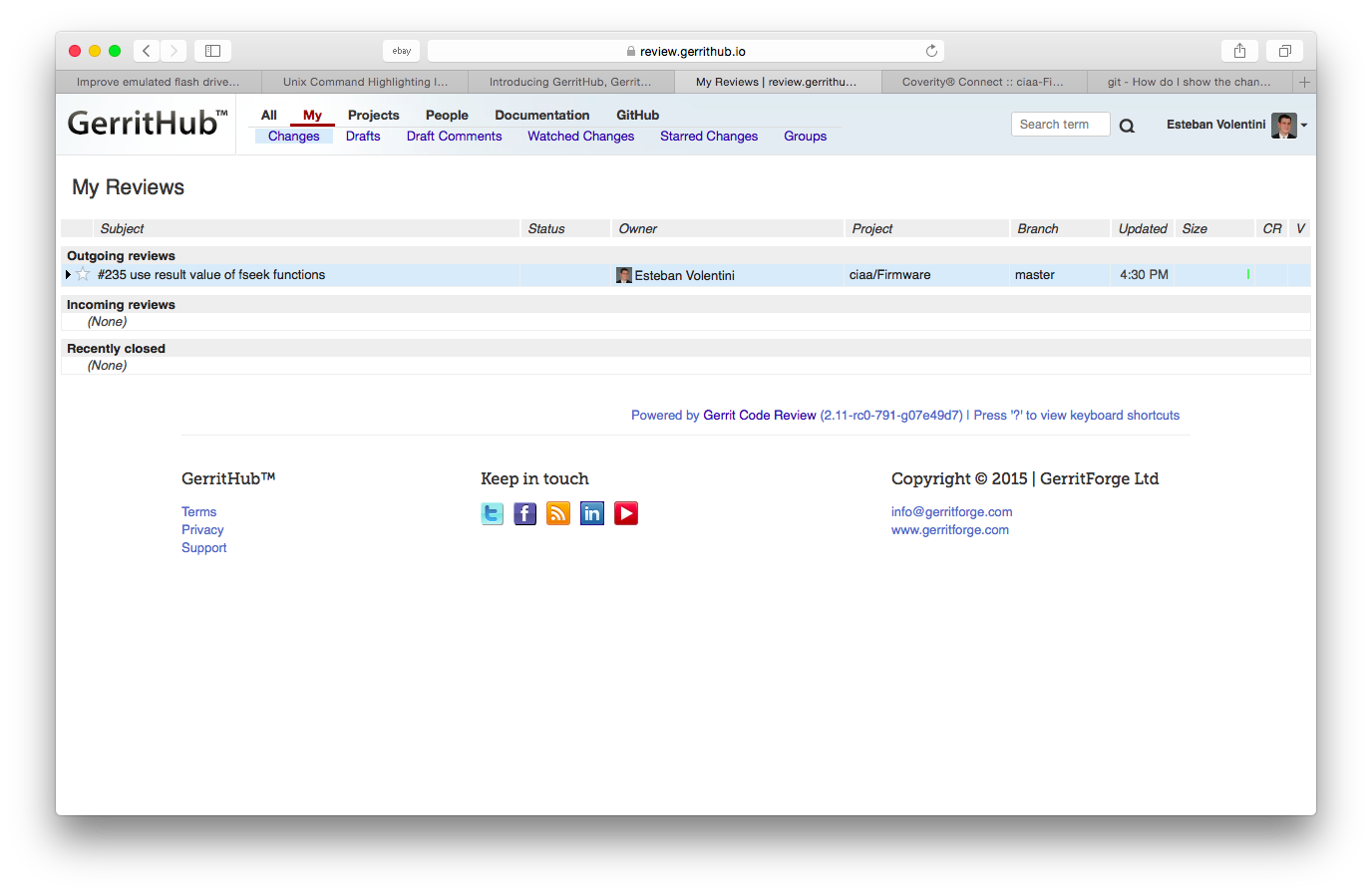Open Watched Changes link

click(x=580, y=137)
